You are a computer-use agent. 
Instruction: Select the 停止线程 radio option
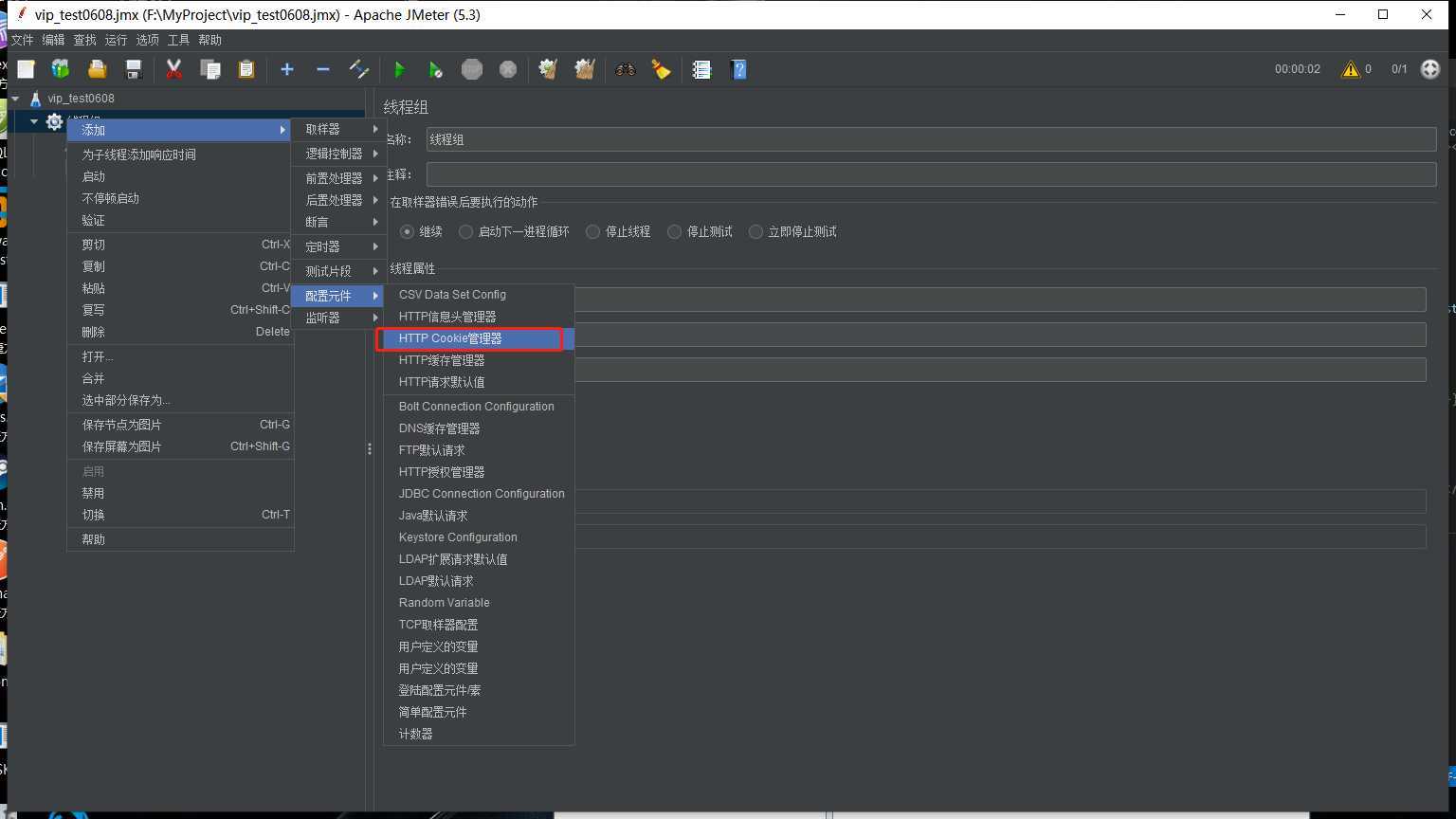[x=592, y=231]
